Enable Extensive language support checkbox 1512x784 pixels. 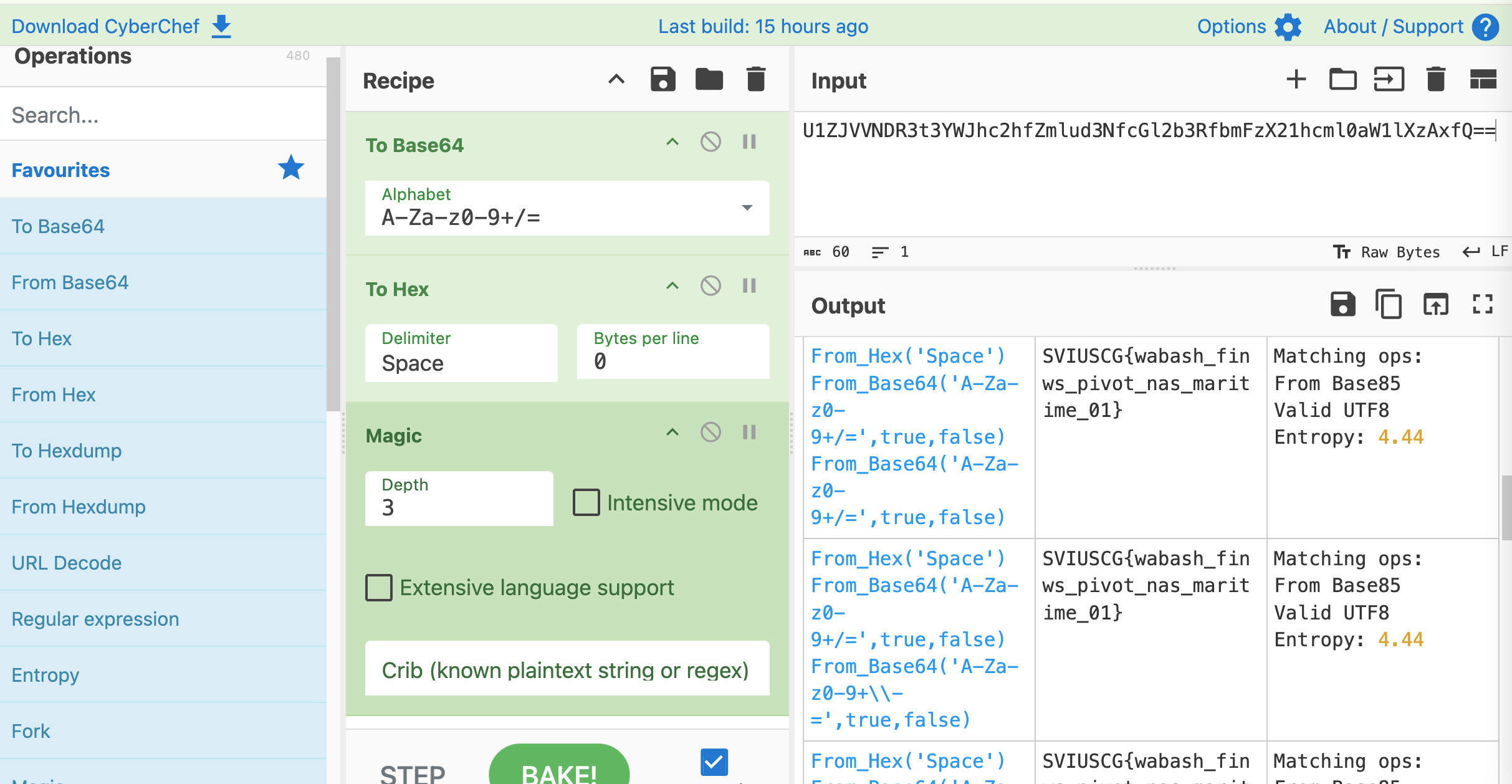tap(379, 587)
